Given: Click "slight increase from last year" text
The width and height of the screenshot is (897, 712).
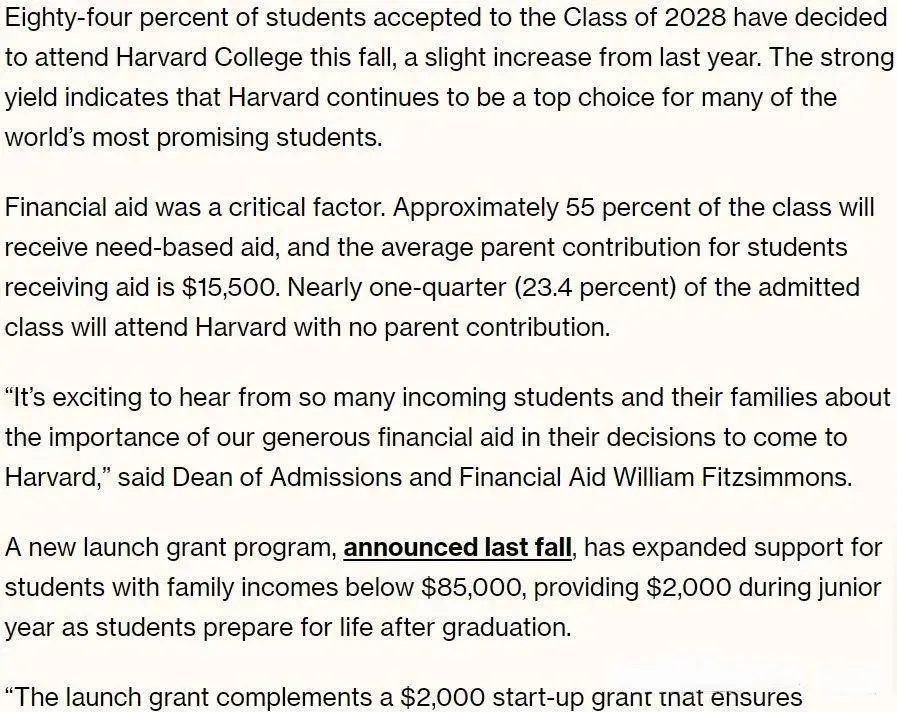Looking at the screenshot, I should pos(594,58).
